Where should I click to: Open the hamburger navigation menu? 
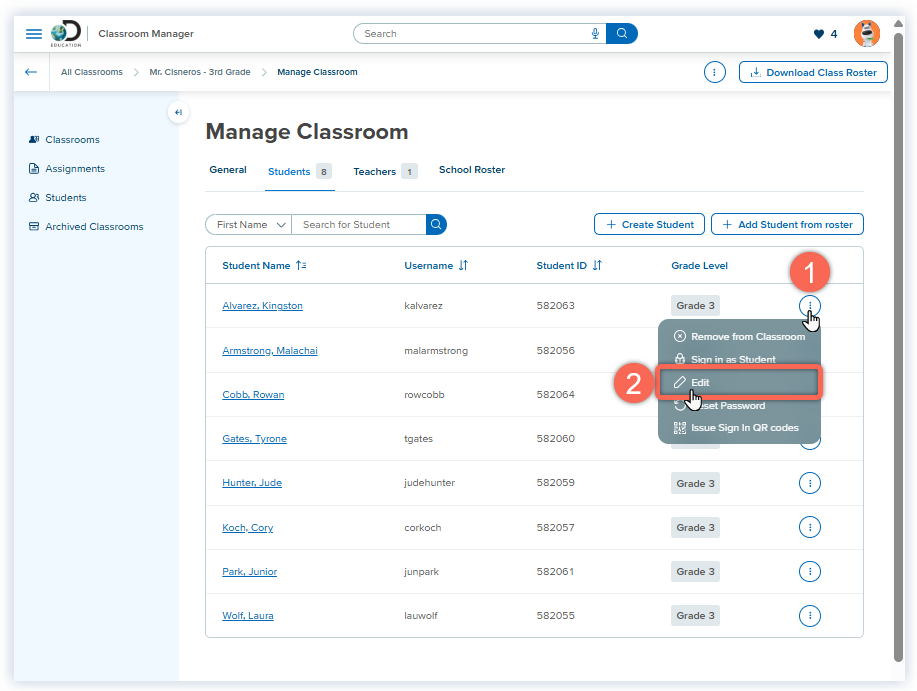point(33,33)
